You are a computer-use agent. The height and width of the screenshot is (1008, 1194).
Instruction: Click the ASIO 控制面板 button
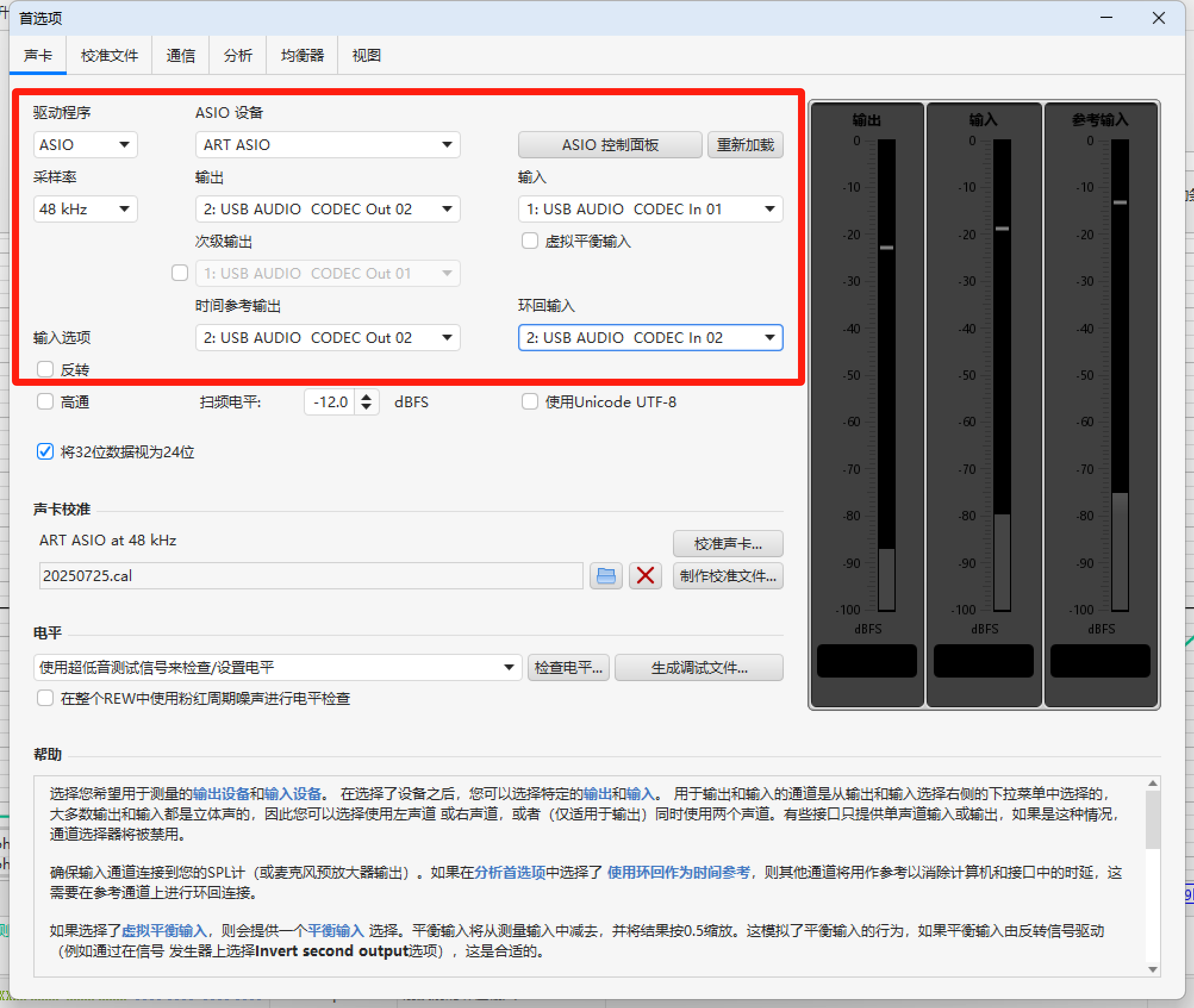[x=610, y=145]
